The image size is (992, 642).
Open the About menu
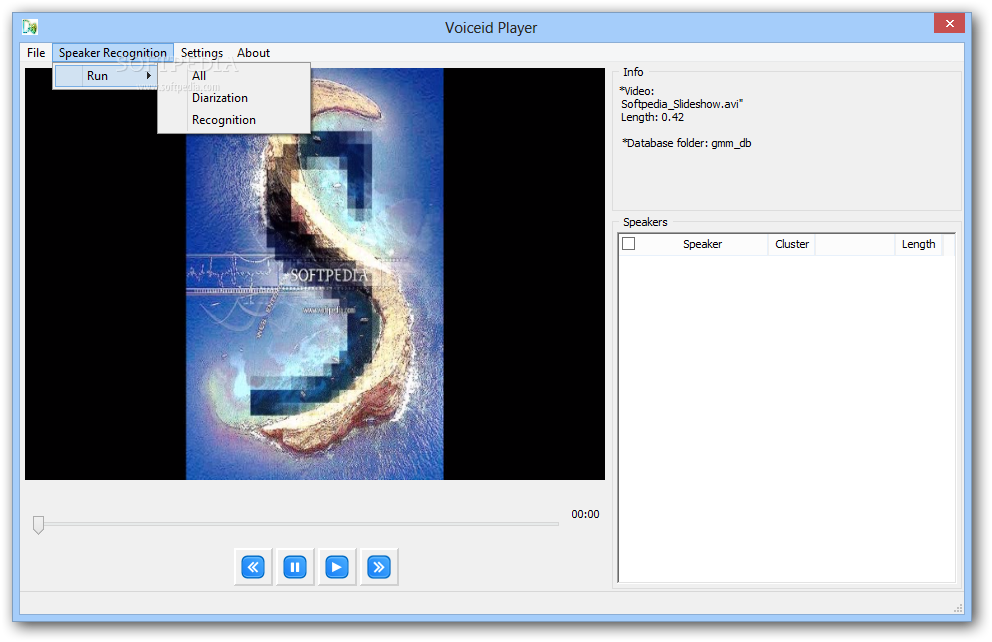253,52
